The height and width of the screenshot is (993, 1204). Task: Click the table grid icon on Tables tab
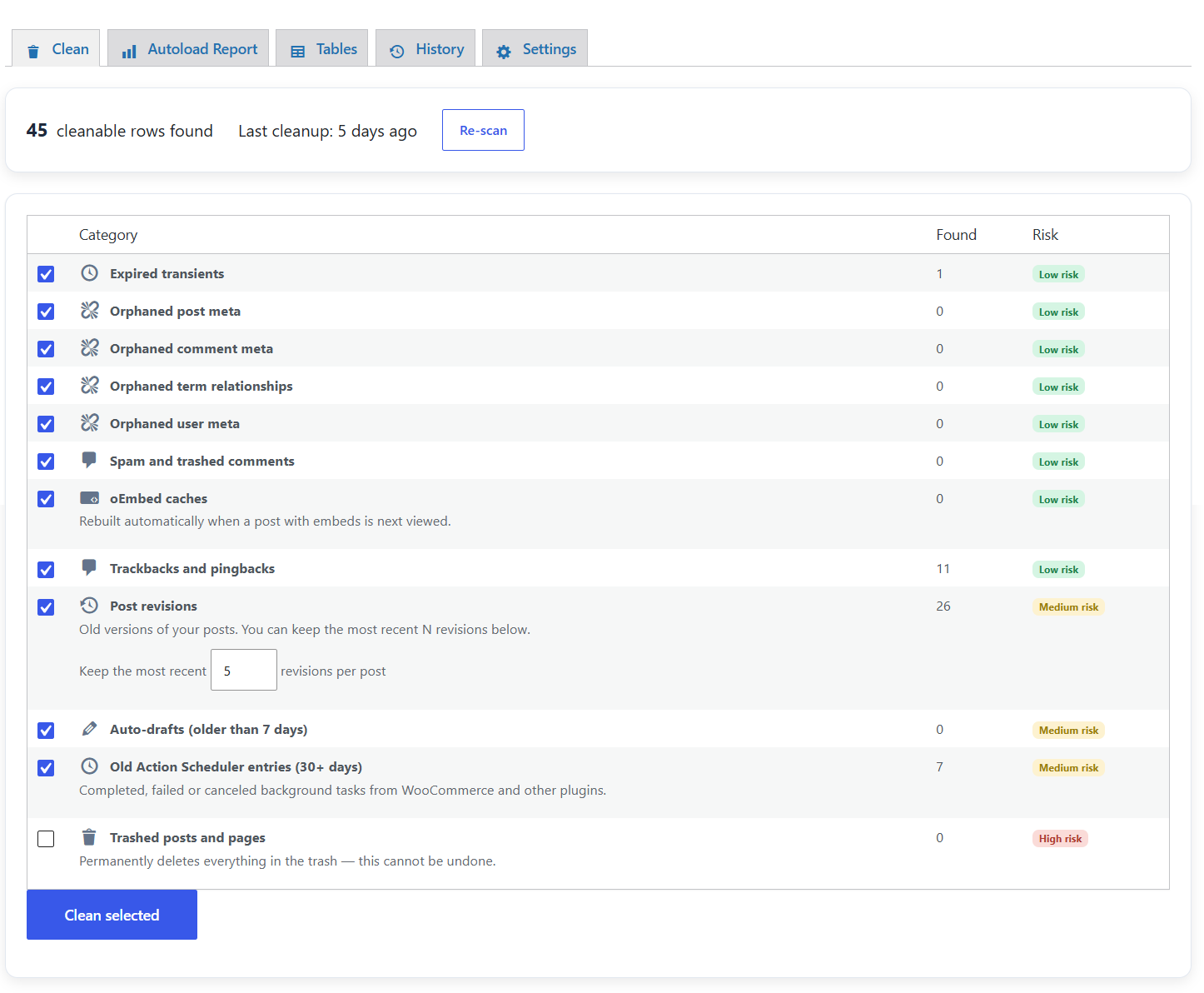point(297,52)
